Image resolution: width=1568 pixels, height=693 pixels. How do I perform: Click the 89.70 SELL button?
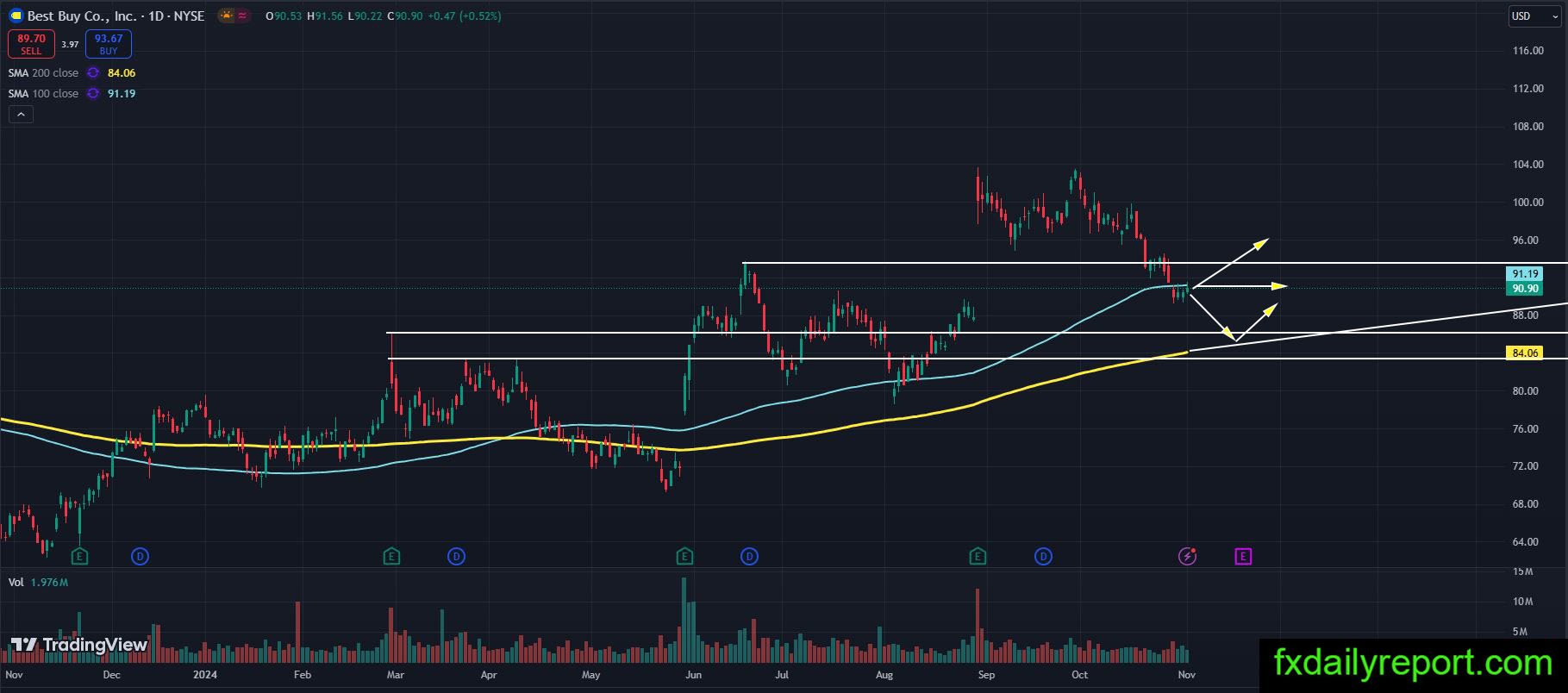pyautogui.click(x=31, y=44)
